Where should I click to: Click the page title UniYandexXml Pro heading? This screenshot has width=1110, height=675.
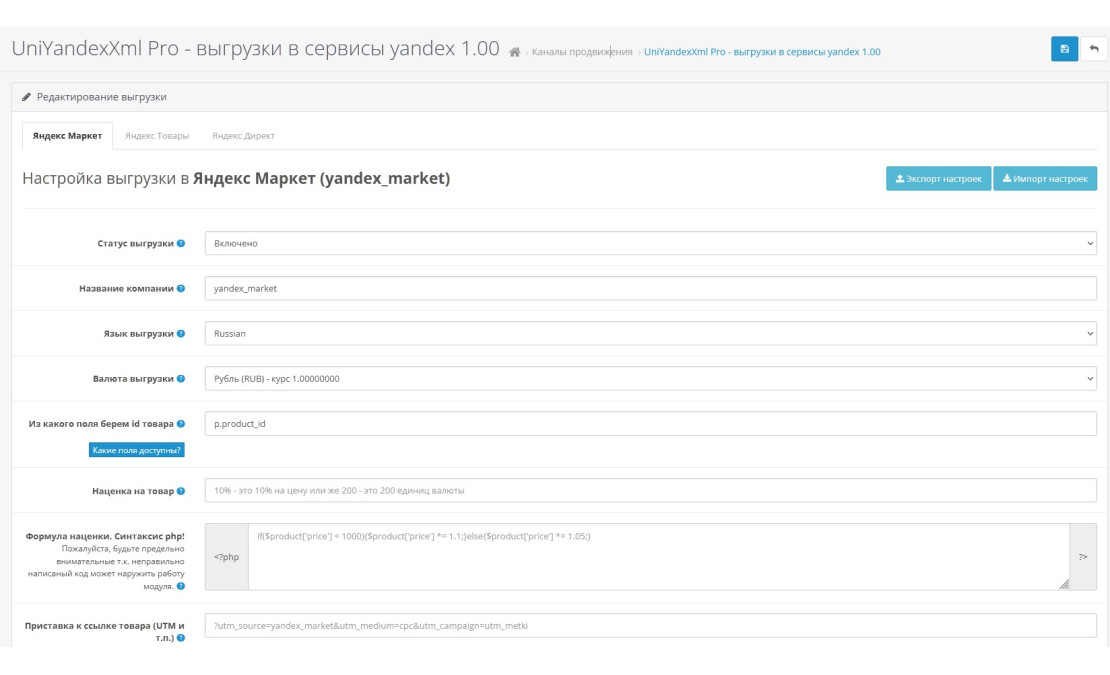click(256, 49)
